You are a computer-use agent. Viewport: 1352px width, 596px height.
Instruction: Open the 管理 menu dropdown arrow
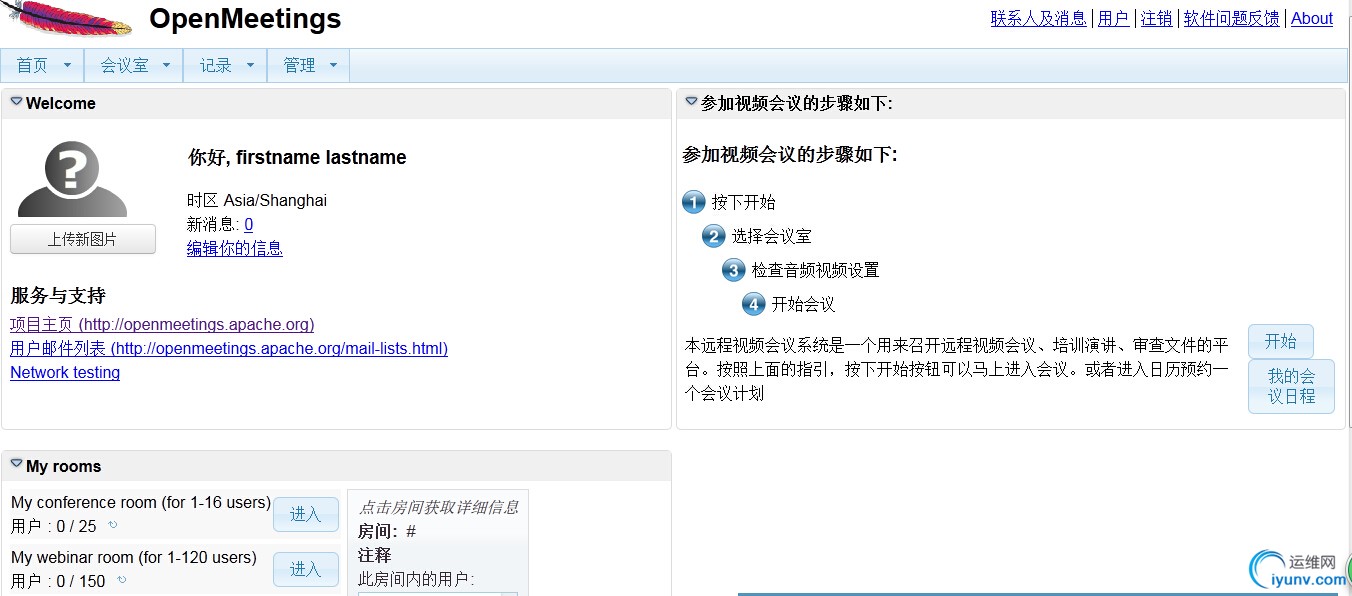(333, 65)
